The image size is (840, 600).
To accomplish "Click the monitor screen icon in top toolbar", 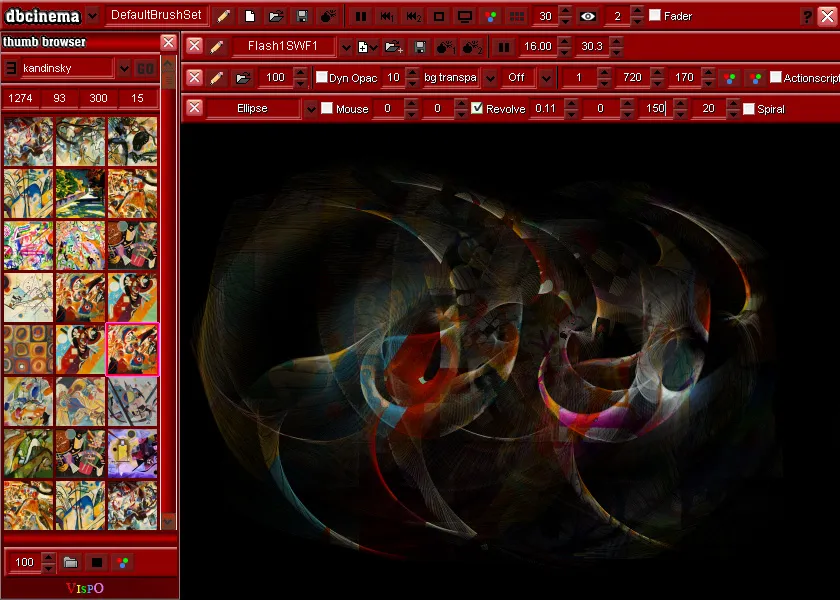I will (464, 16).
